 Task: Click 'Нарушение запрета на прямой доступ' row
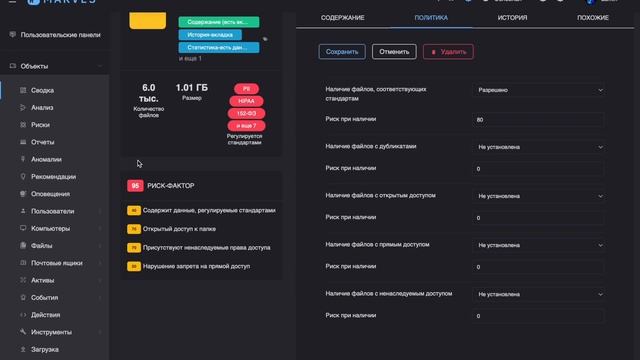202,267
